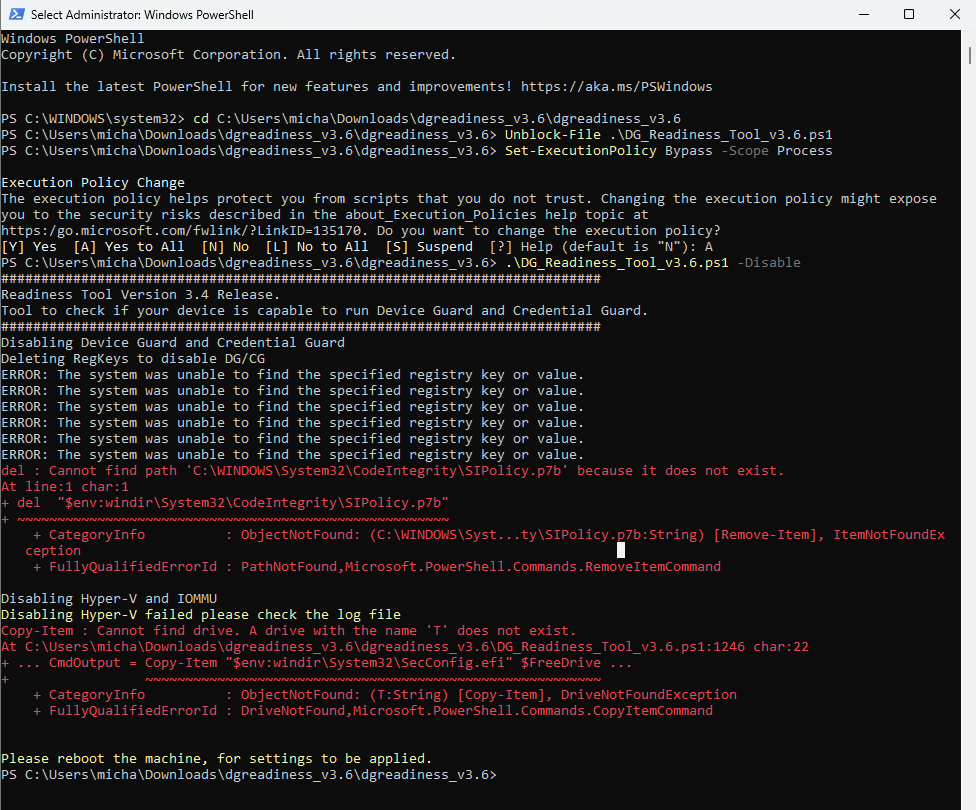The height and width of the screenshot is (810, 976).
Task: Click 'Tool to check if your device is capable' line
Action: (324, 311)
